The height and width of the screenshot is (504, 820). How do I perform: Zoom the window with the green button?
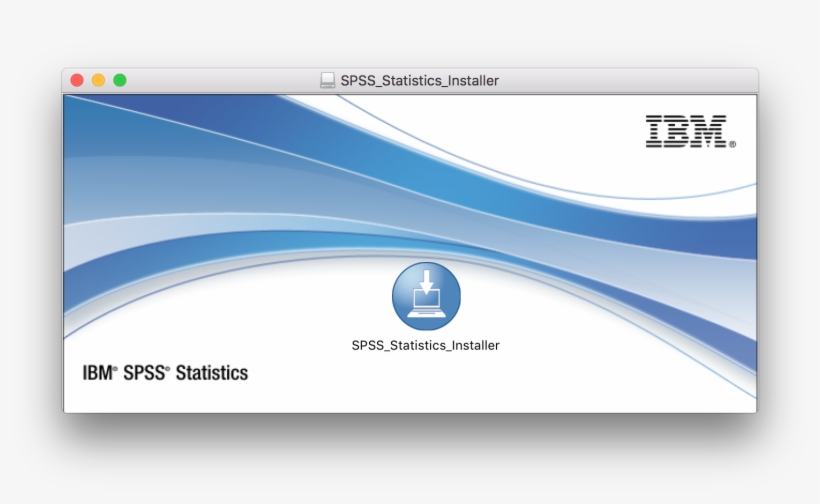(120, 80)
